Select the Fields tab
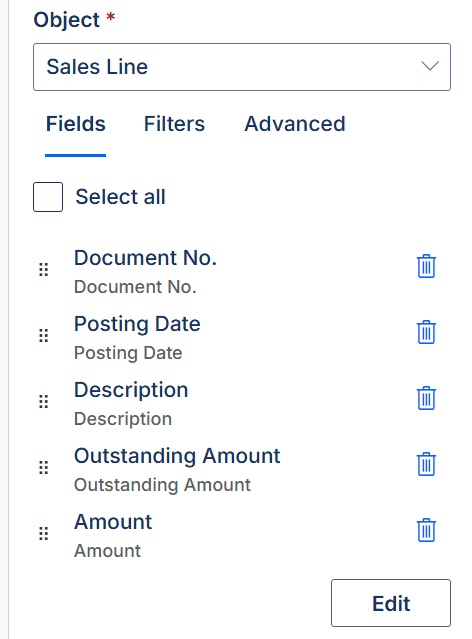472x639 pixels. pyautogui.click(x=75, y=124)
